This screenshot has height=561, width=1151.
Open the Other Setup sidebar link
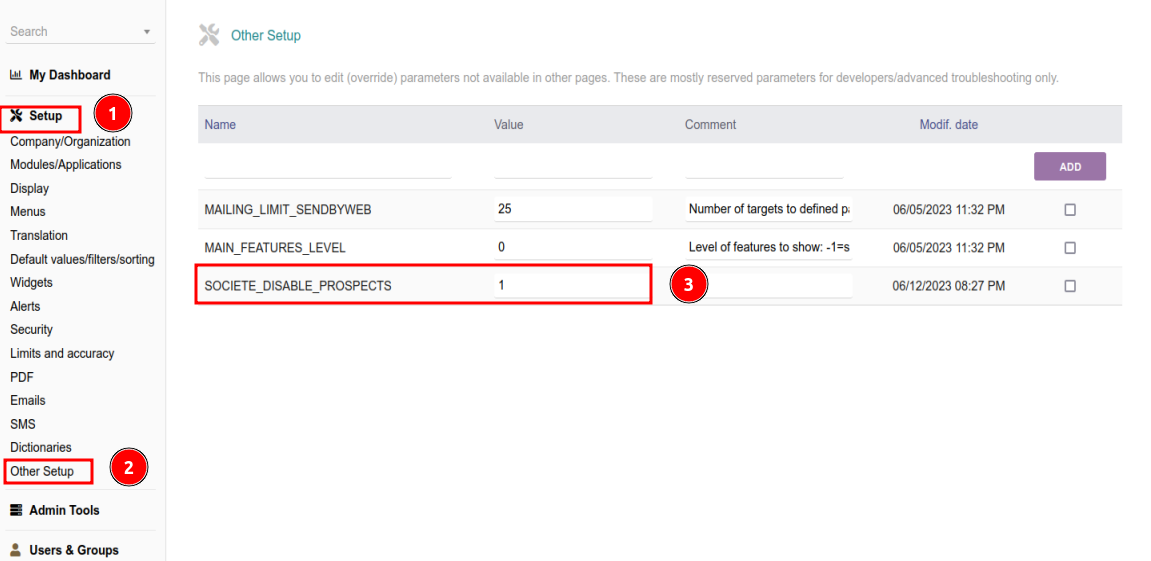click(x=42, y=471)
